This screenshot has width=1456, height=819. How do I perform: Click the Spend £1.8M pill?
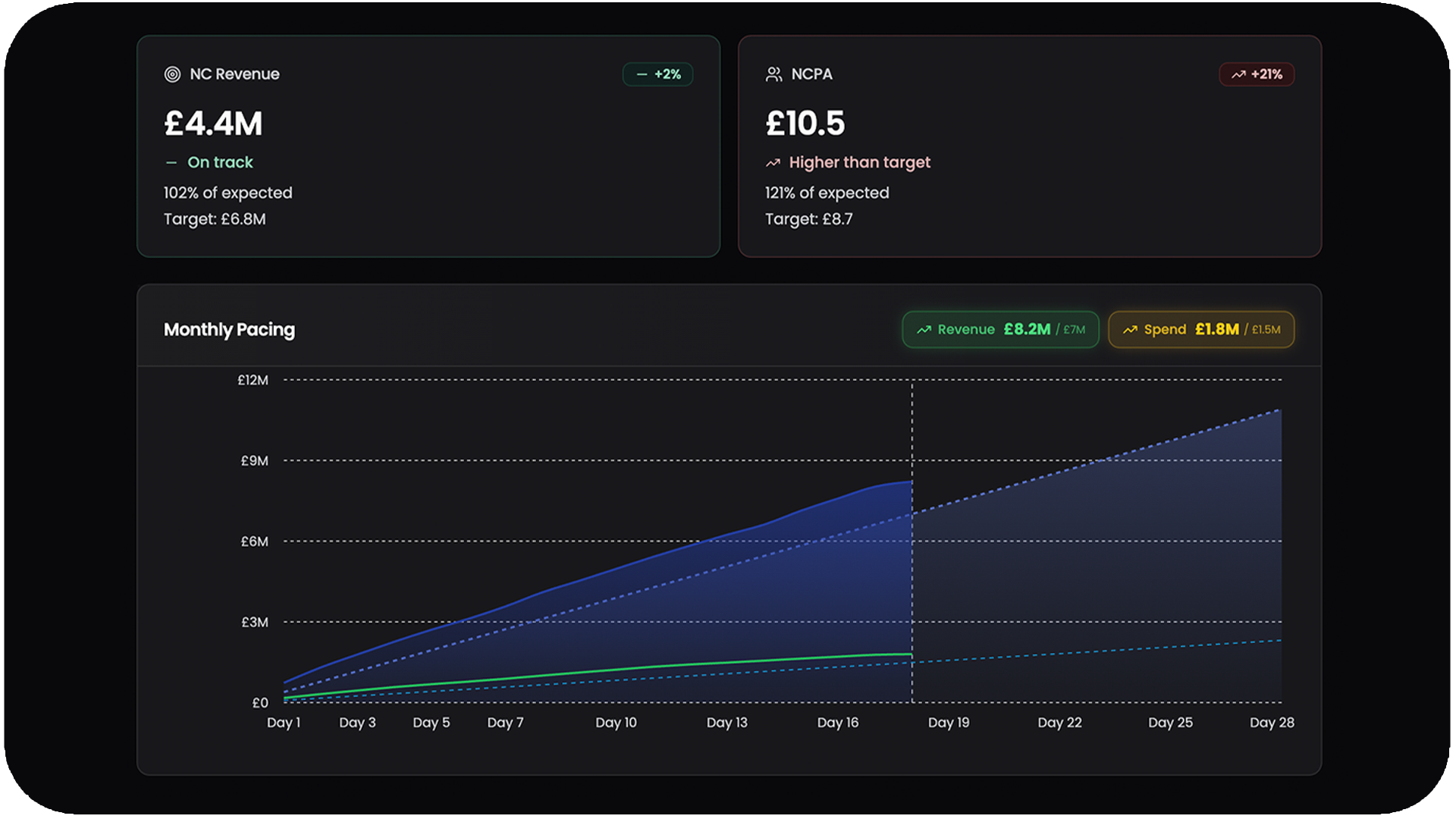pos(1201,330)
